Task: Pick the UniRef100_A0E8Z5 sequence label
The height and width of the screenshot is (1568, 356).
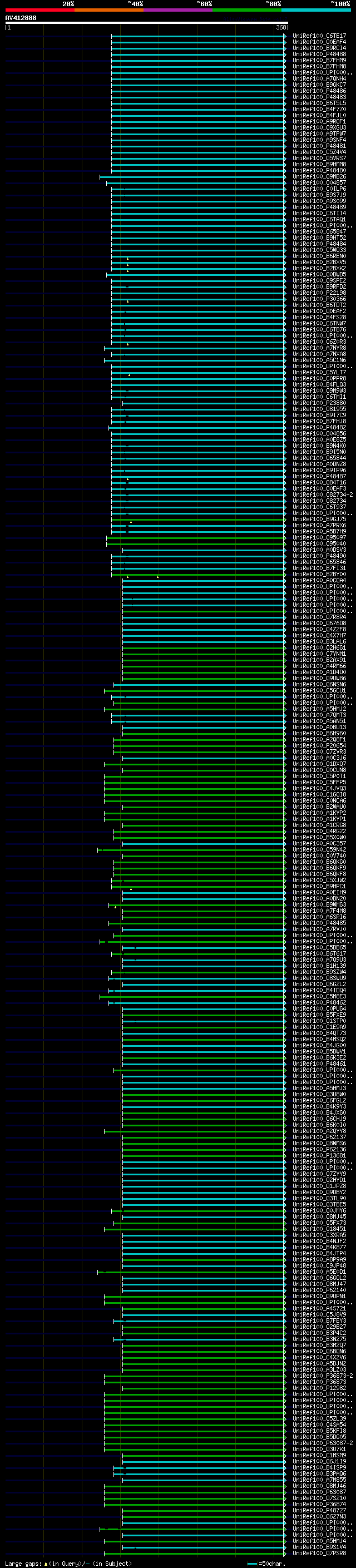Action: (319, 440)
